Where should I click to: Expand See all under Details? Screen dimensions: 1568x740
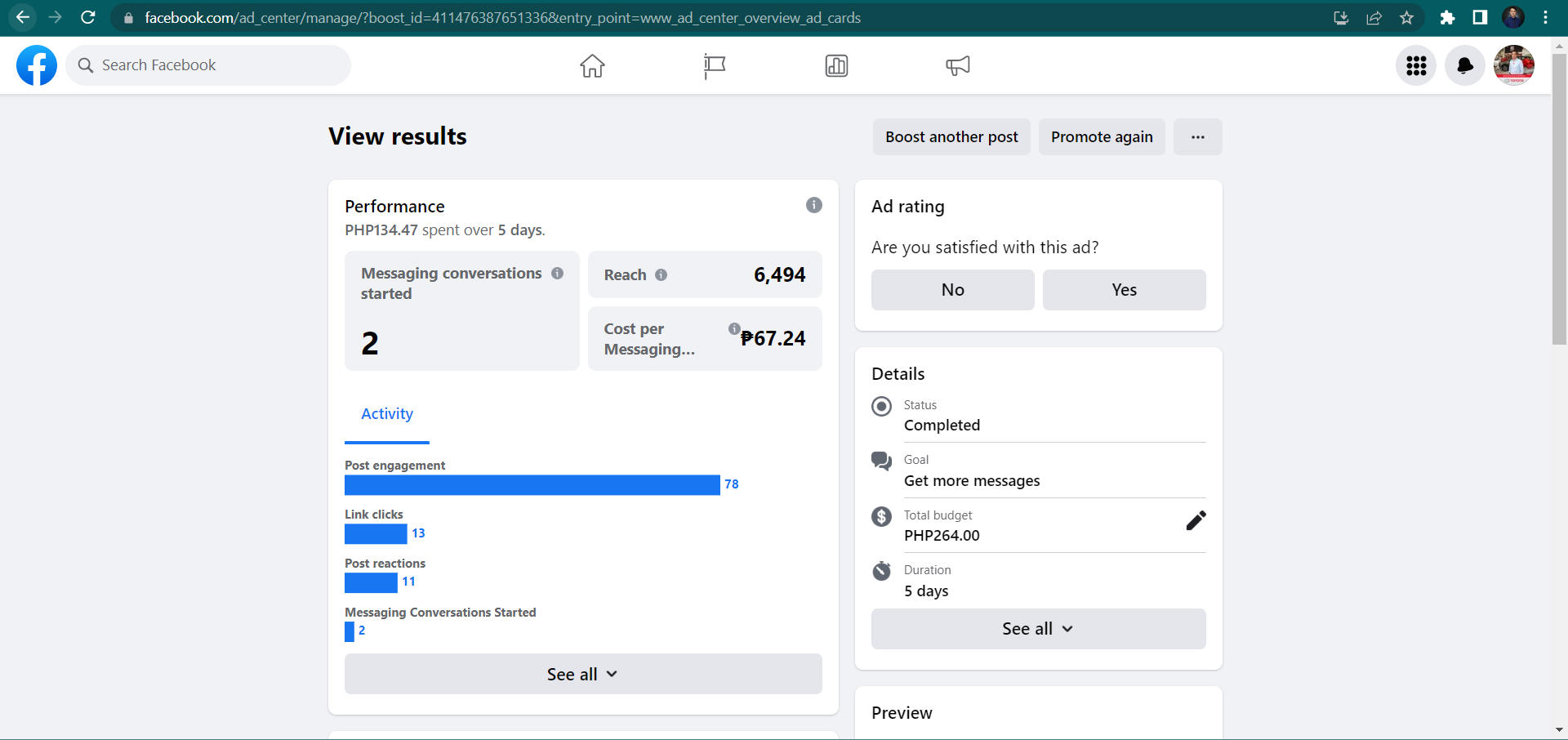[x=1038, y=629]
